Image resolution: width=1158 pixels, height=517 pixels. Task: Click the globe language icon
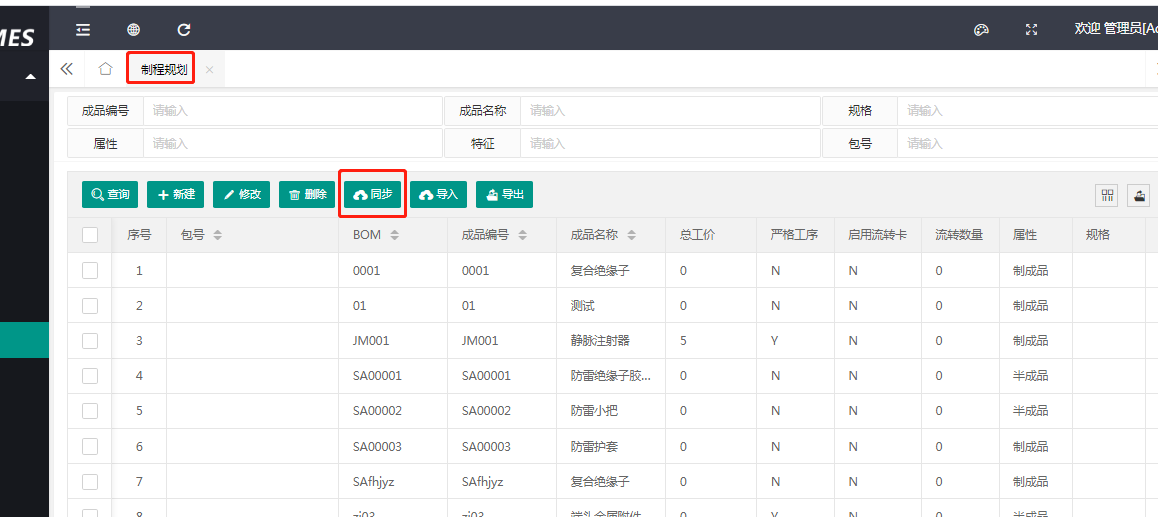tap(133, 30)
